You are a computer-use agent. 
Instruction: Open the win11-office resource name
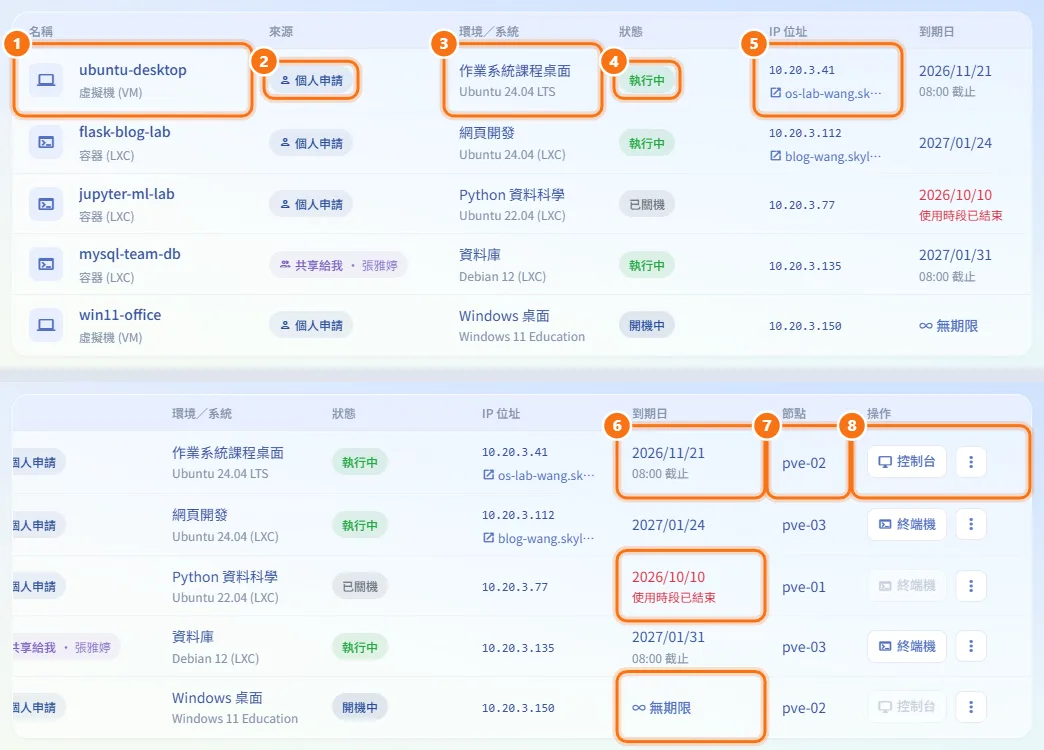pyautogui.click(x=120, y=315)
